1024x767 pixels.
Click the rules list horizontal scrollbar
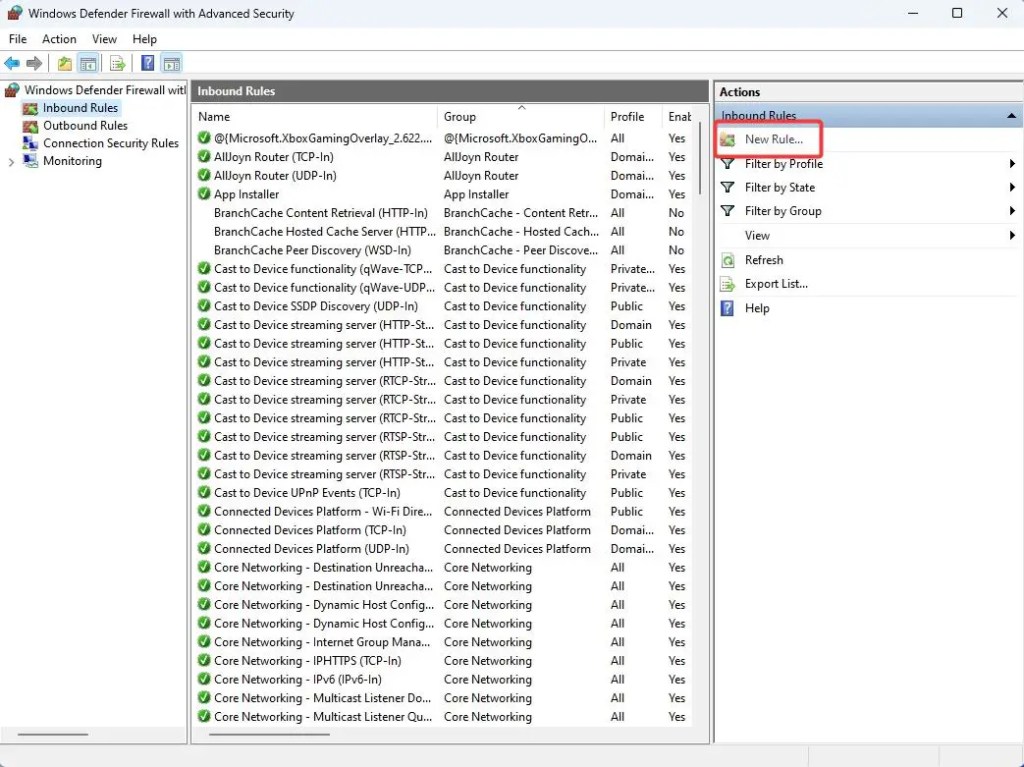click(269, 734)
